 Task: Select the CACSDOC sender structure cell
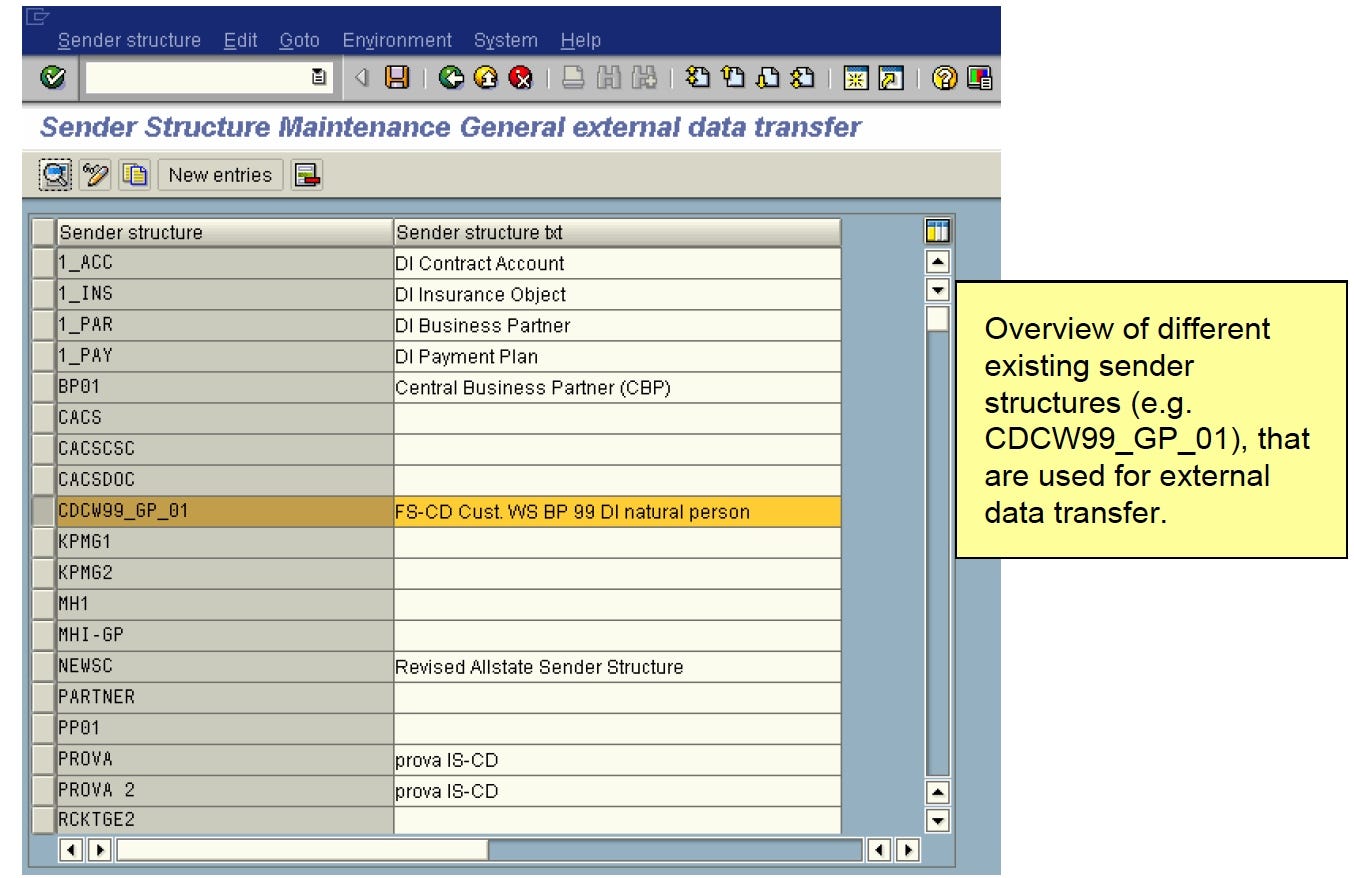[224, 481]
